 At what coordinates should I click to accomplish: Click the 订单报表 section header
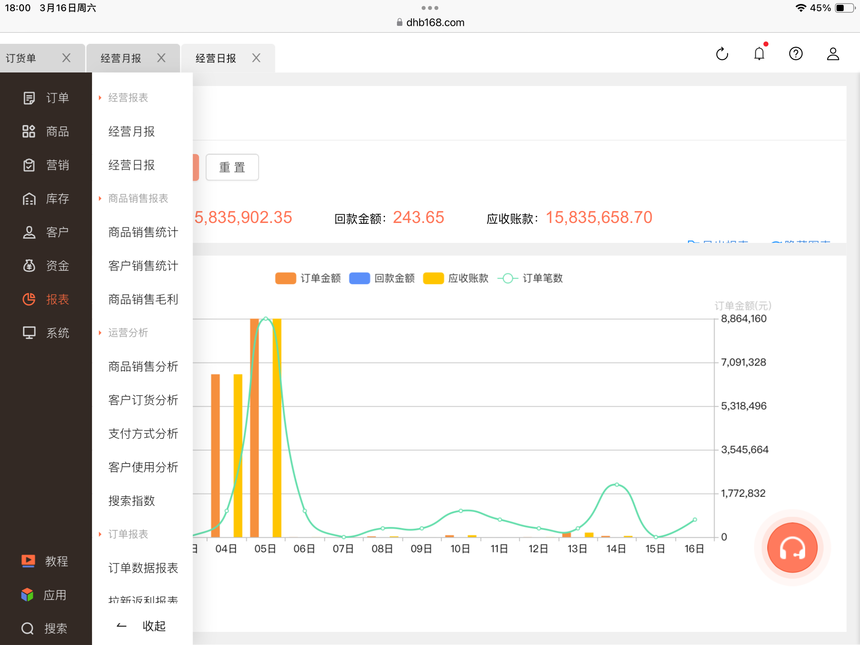pos(128,534)
